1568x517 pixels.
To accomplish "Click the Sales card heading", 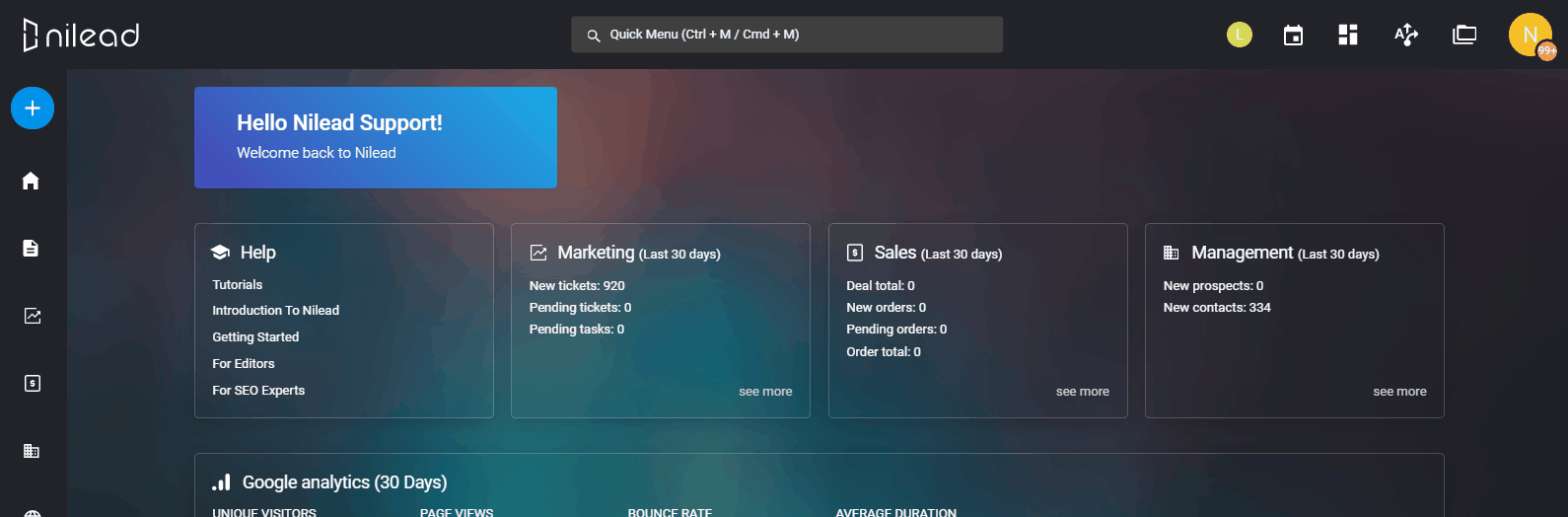I will [938, 253].
